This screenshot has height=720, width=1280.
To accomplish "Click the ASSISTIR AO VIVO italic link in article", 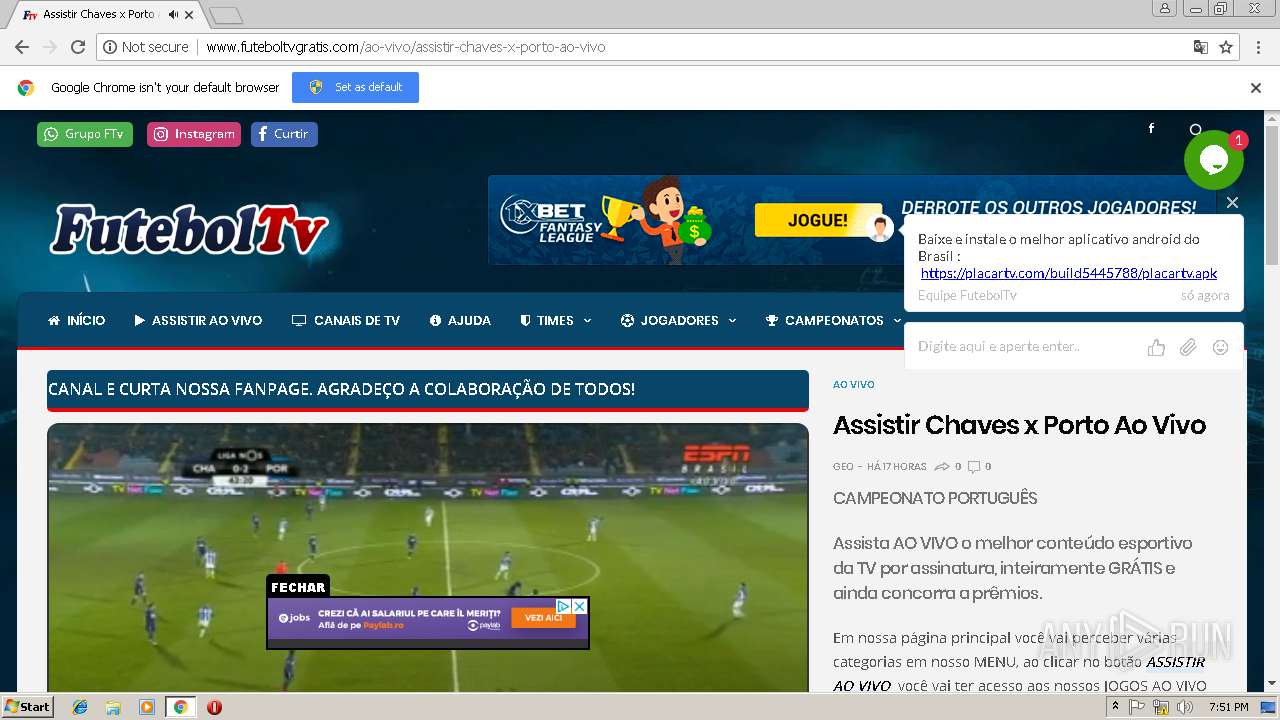I will (x=1019, y=673).
